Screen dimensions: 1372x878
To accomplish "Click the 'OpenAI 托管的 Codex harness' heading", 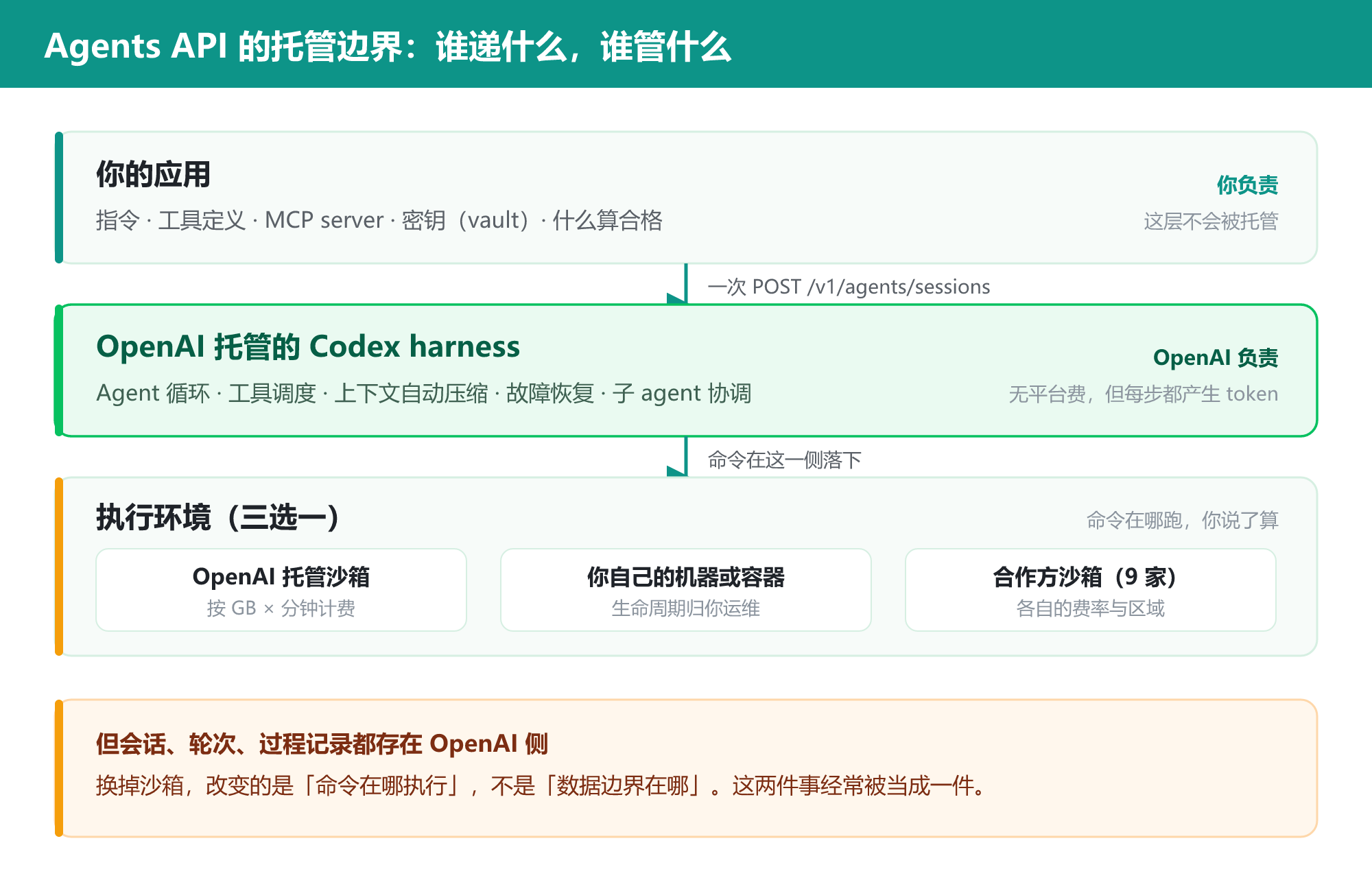I will [x=308, y=346].
